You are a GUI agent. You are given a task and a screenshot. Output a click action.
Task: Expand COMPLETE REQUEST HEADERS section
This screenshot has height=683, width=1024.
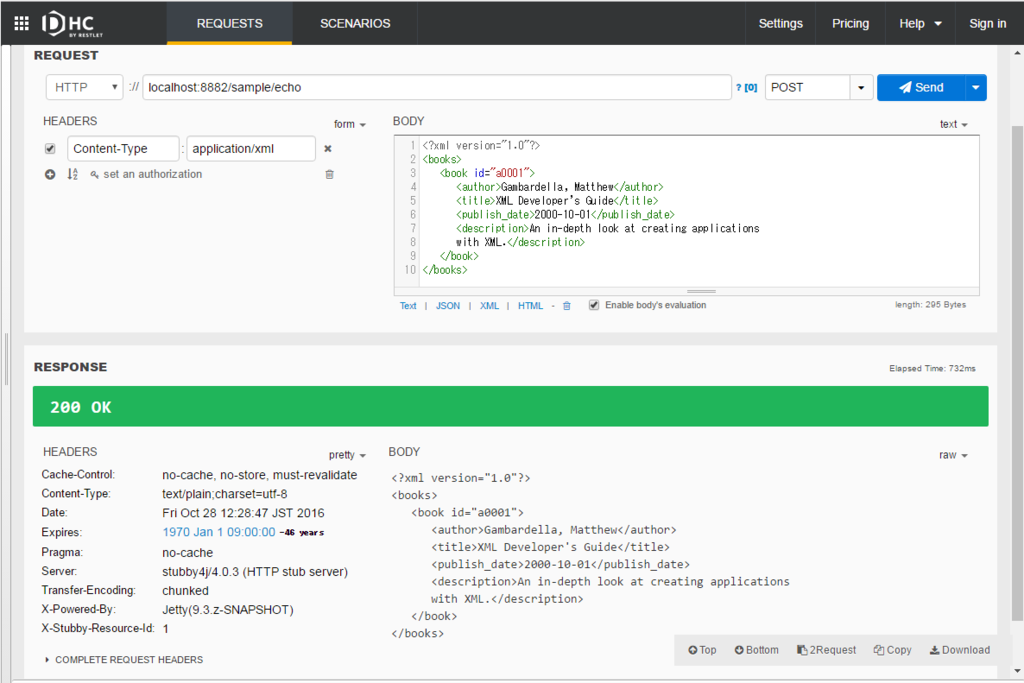(x=124, y=659)
